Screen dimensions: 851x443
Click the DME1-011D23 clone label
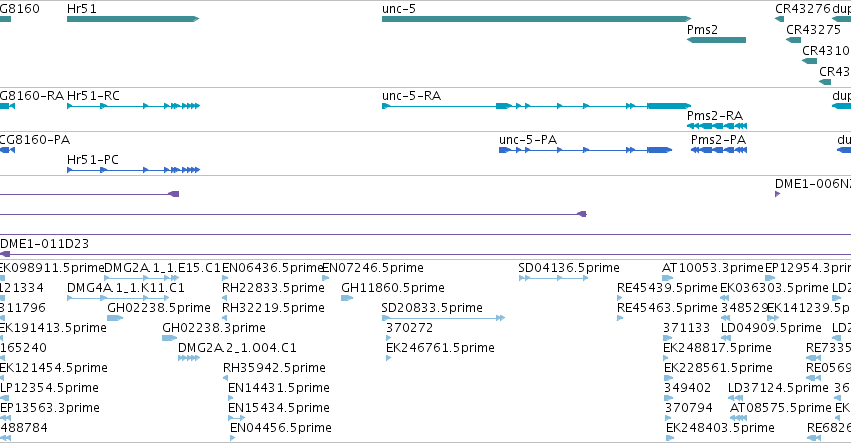point(45,244)
